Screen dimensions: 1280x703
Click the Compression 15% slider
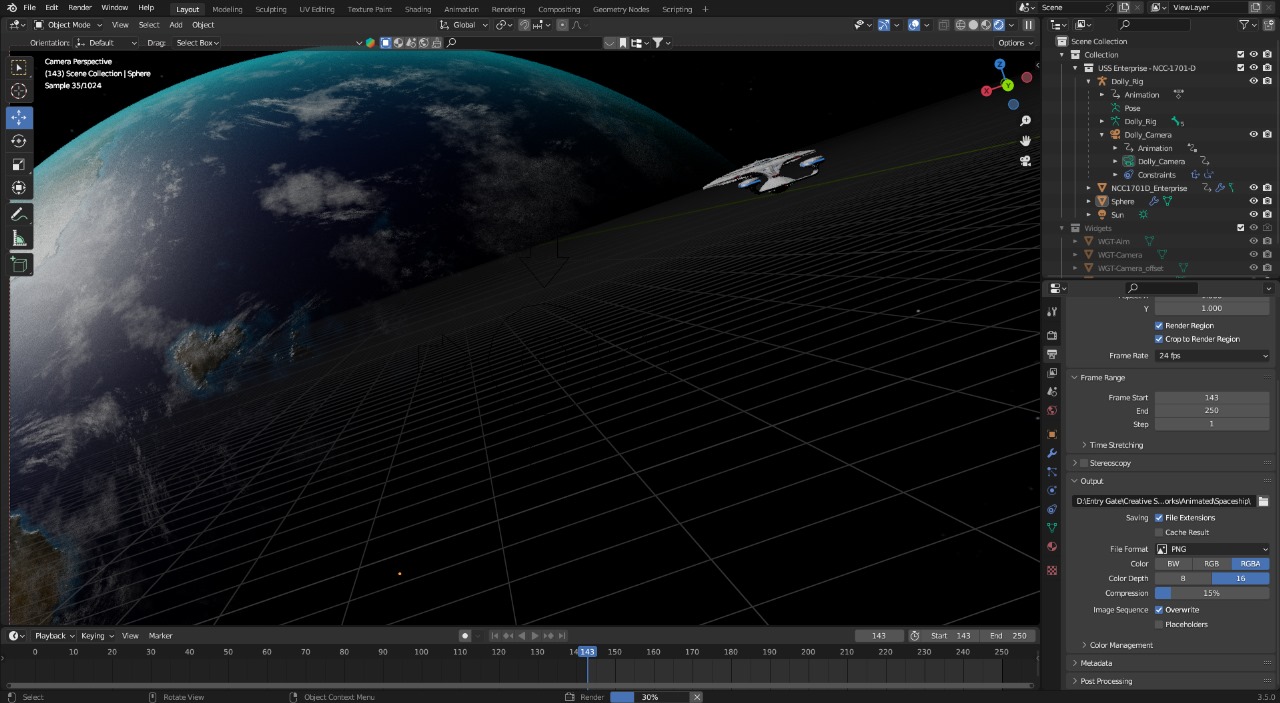(x=1212, y=593)
